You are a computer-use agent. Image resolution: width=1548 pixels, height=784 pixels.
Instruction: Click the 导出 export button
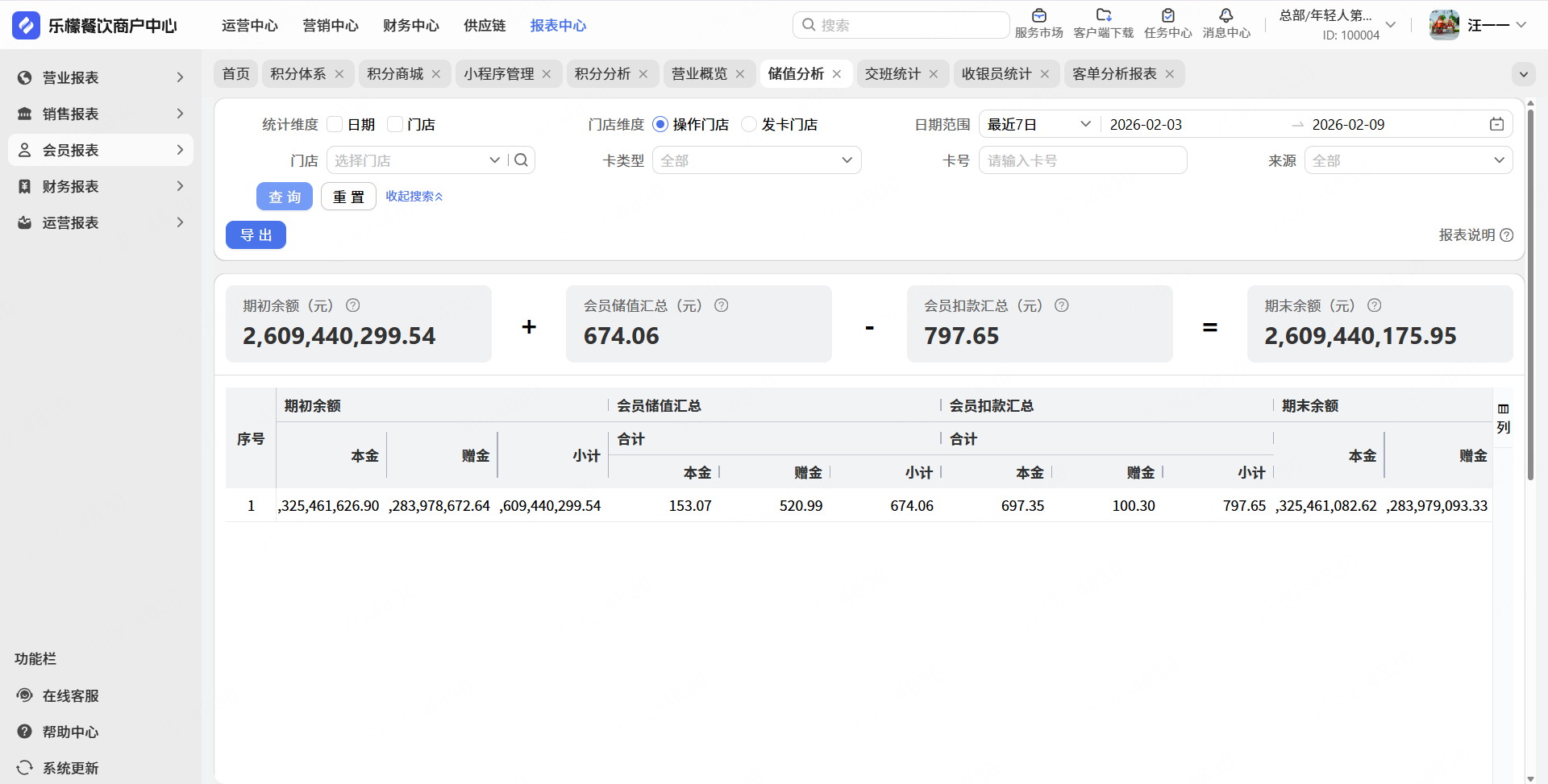coord(256,235)
